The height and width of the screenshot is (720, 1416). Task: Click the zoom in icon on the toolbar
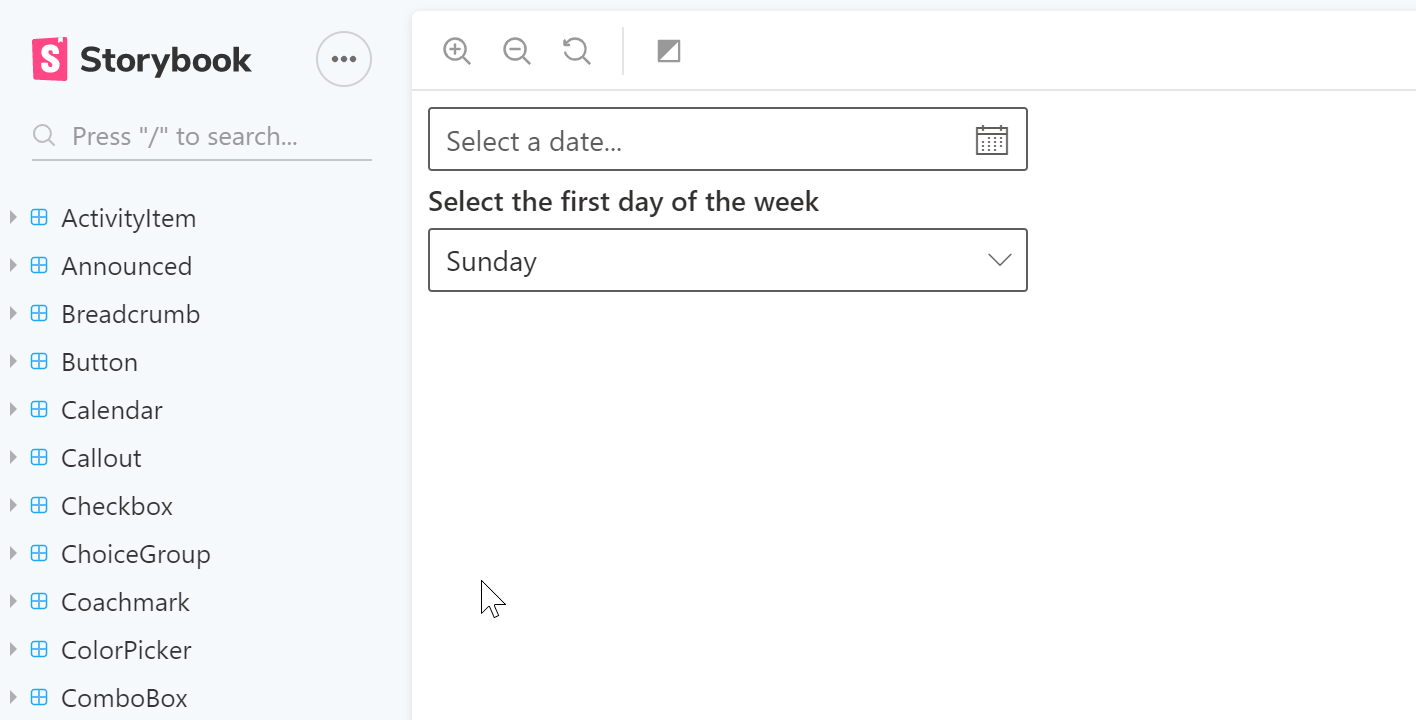pos(456,50)
